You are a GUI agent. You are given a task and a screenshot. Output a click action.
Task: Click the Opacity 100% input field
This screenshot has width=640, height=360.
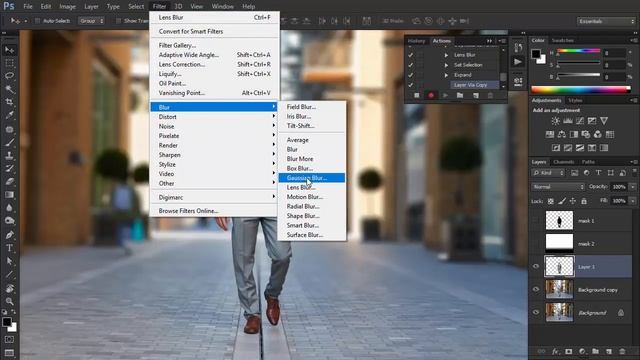pyautogui.click(x=619, y=187)
